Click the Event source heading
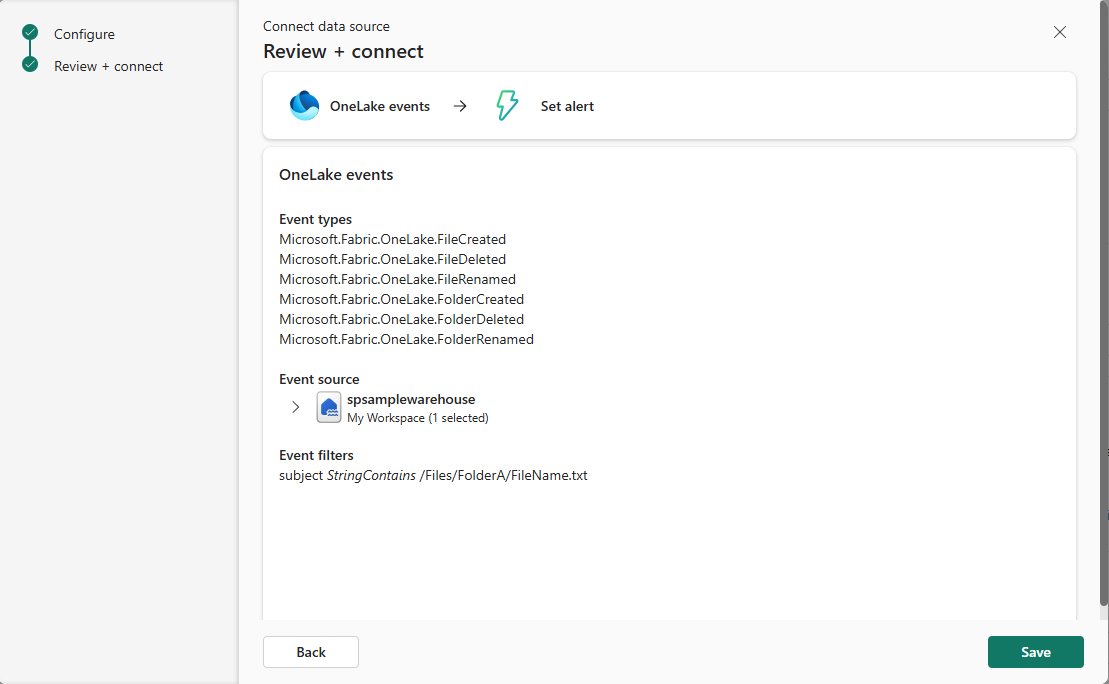 click(x=319, y=379)
